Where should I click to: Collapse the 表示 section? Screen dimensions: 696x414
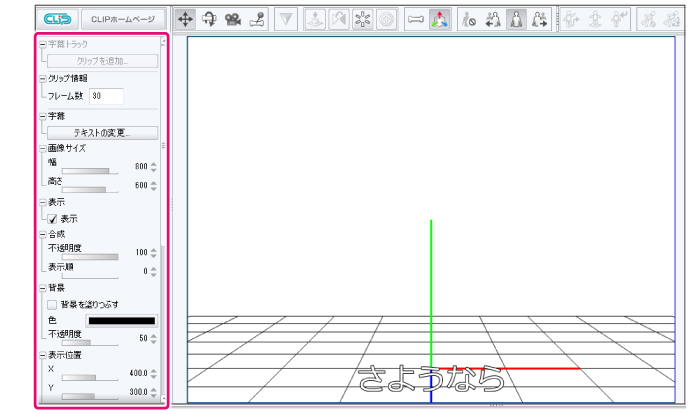[x=43, y=202]
